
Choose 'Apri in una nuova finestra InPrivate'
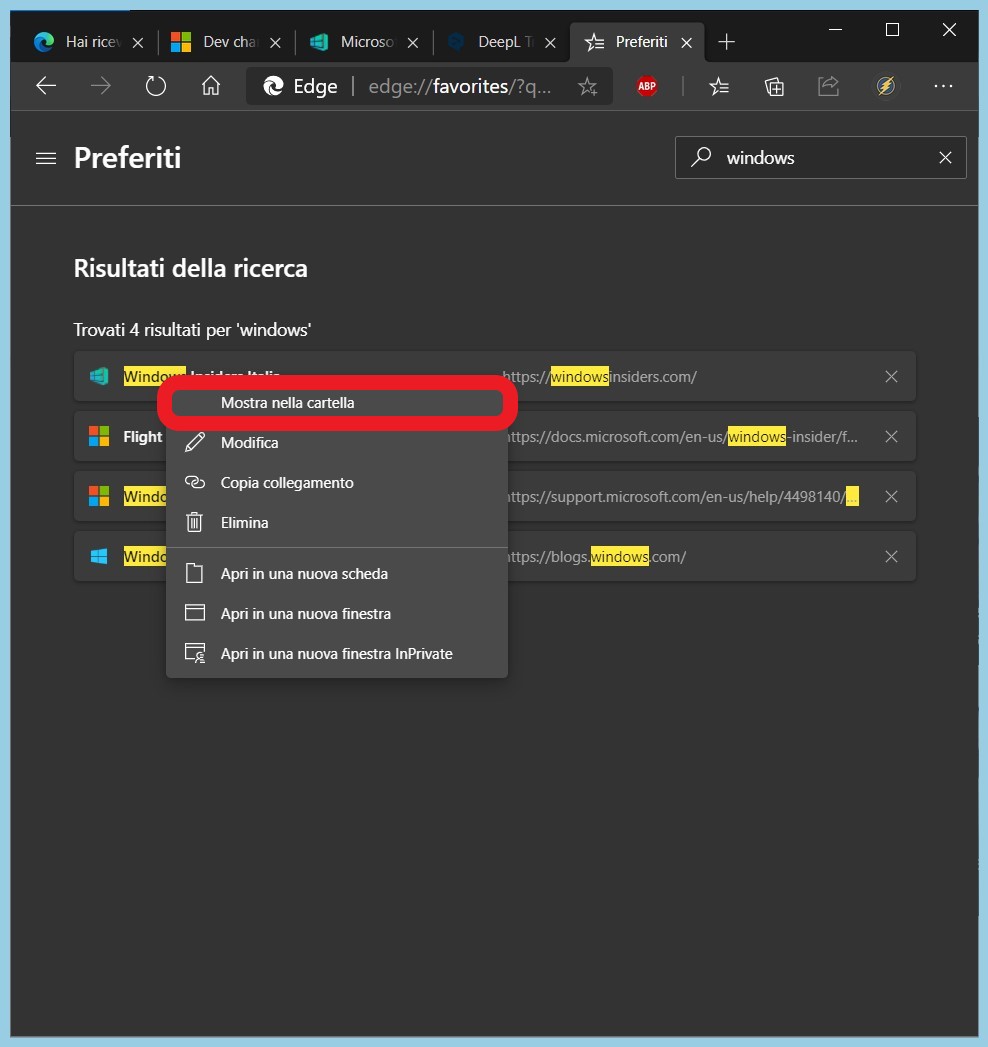tap(337, 654)
